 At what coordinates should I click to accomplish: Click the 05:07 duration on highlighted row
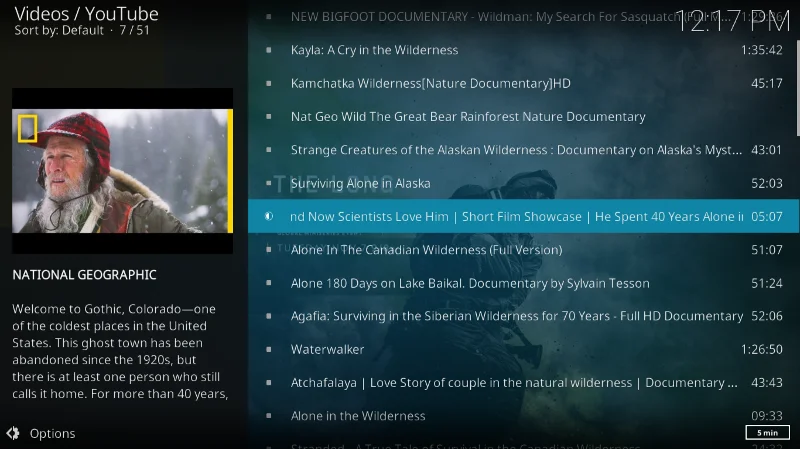766,216
